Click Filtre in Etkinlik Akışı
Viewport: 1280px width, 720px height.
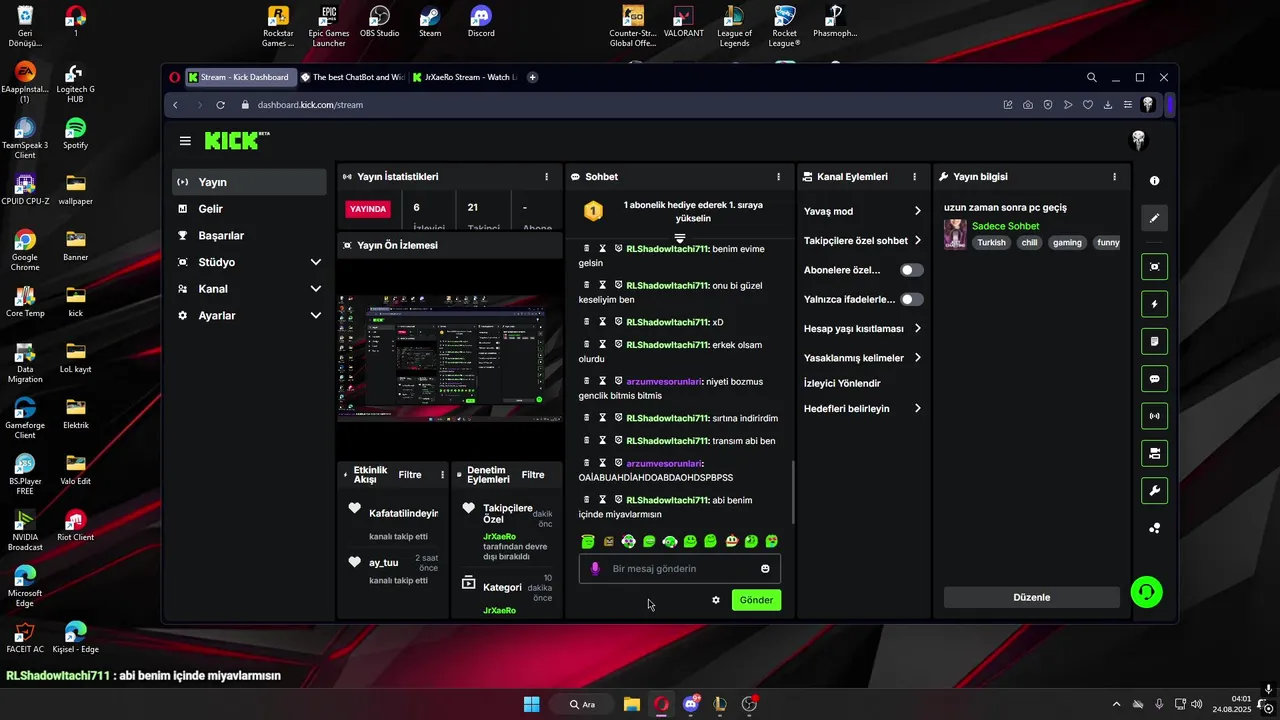click(410, 475)
